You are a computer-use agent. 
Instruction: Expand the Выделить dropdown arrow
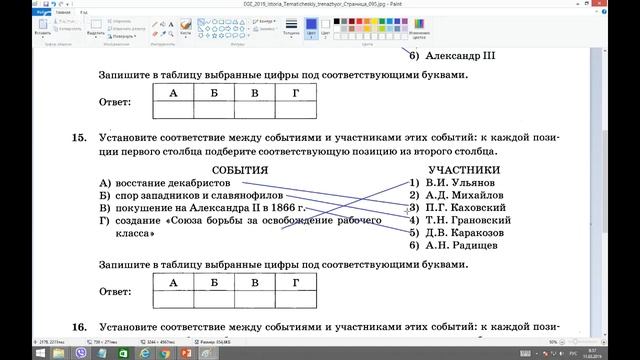point(96,36)
